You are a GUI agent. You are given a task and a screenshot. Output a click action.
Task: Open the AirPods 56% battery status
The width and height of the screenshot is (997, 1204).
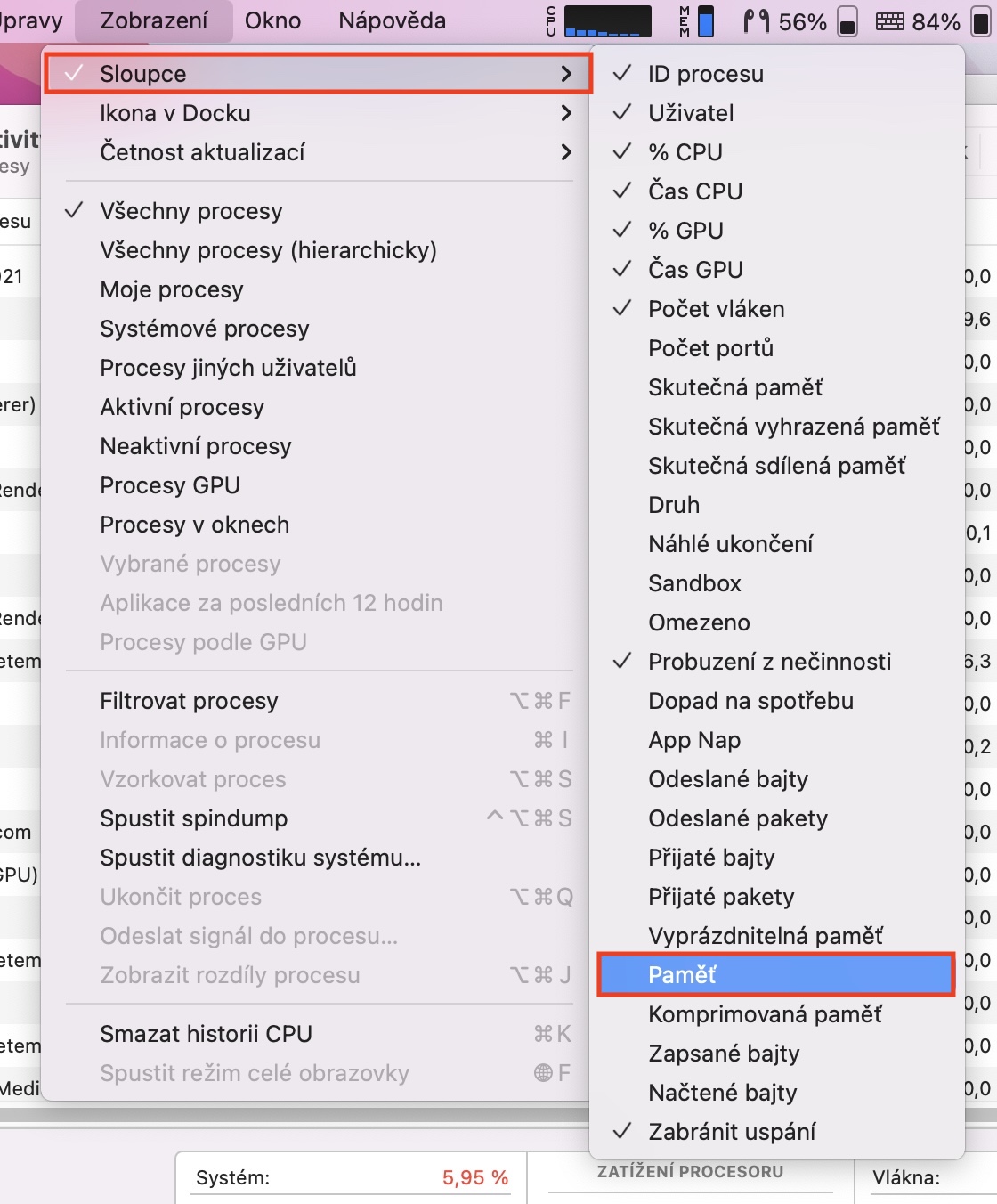[x=785, y=21]
